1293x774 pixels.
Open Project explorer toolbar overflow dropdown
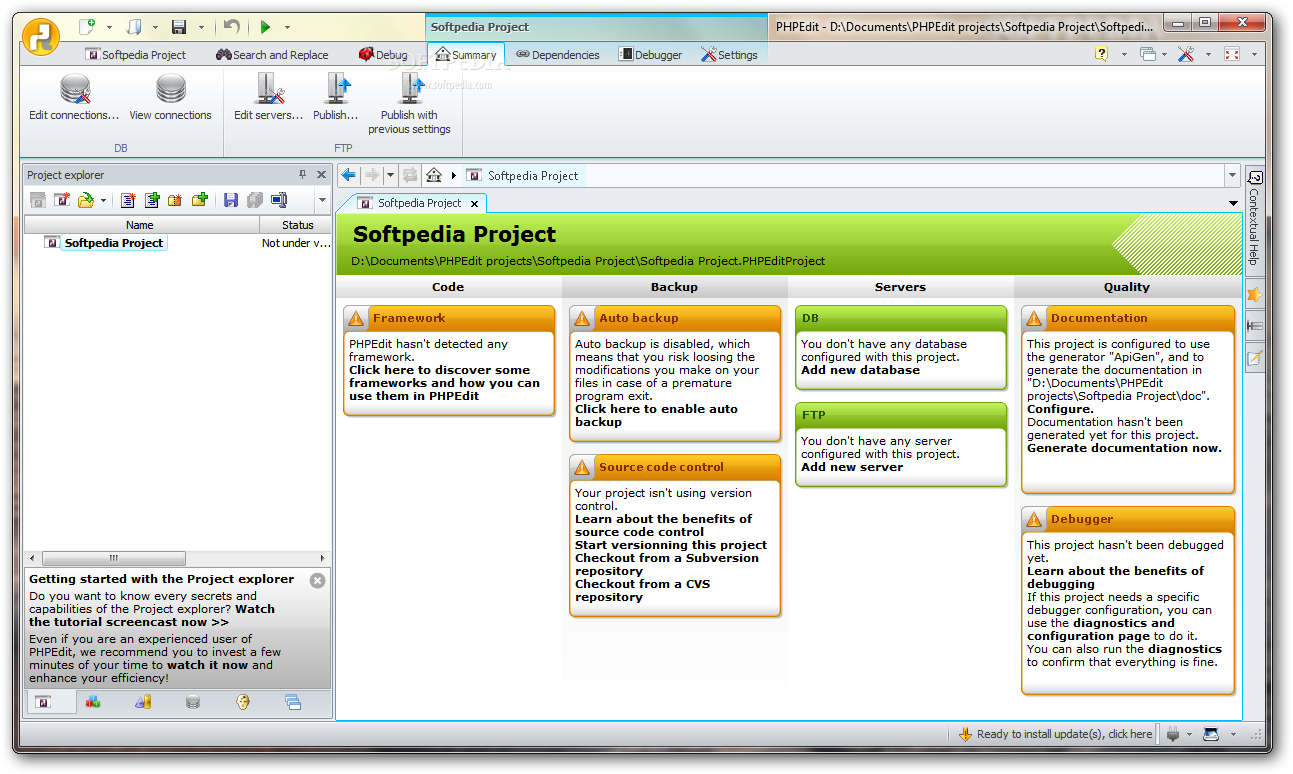[x=322, y=201]
